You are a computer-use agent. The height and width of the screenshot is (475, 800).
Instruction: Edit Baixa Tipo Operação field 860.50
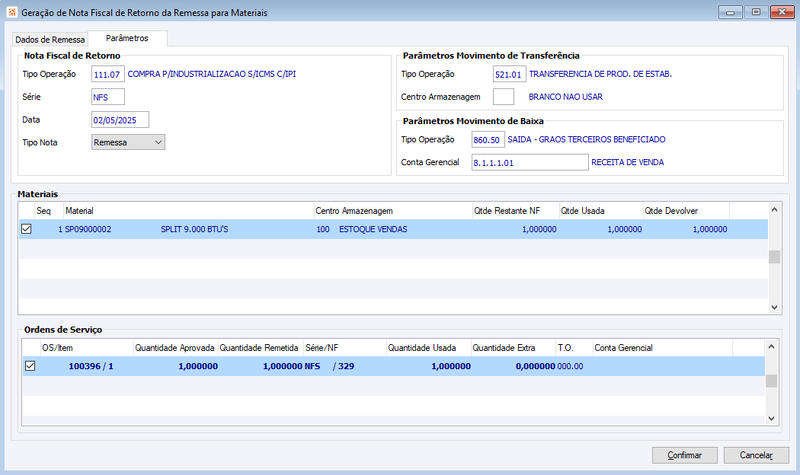[488, 139]
